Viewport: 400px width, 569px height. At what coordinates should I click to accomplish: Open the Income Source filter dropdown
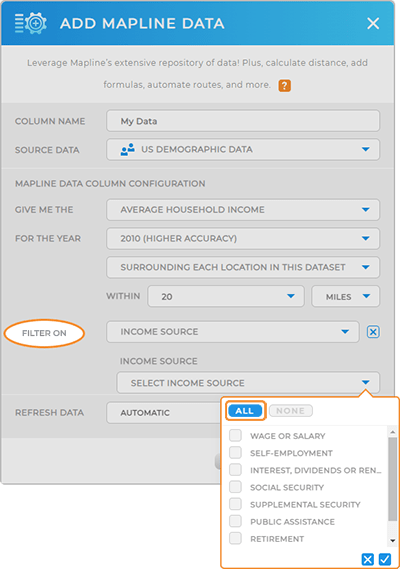click(x=233, y=332)
